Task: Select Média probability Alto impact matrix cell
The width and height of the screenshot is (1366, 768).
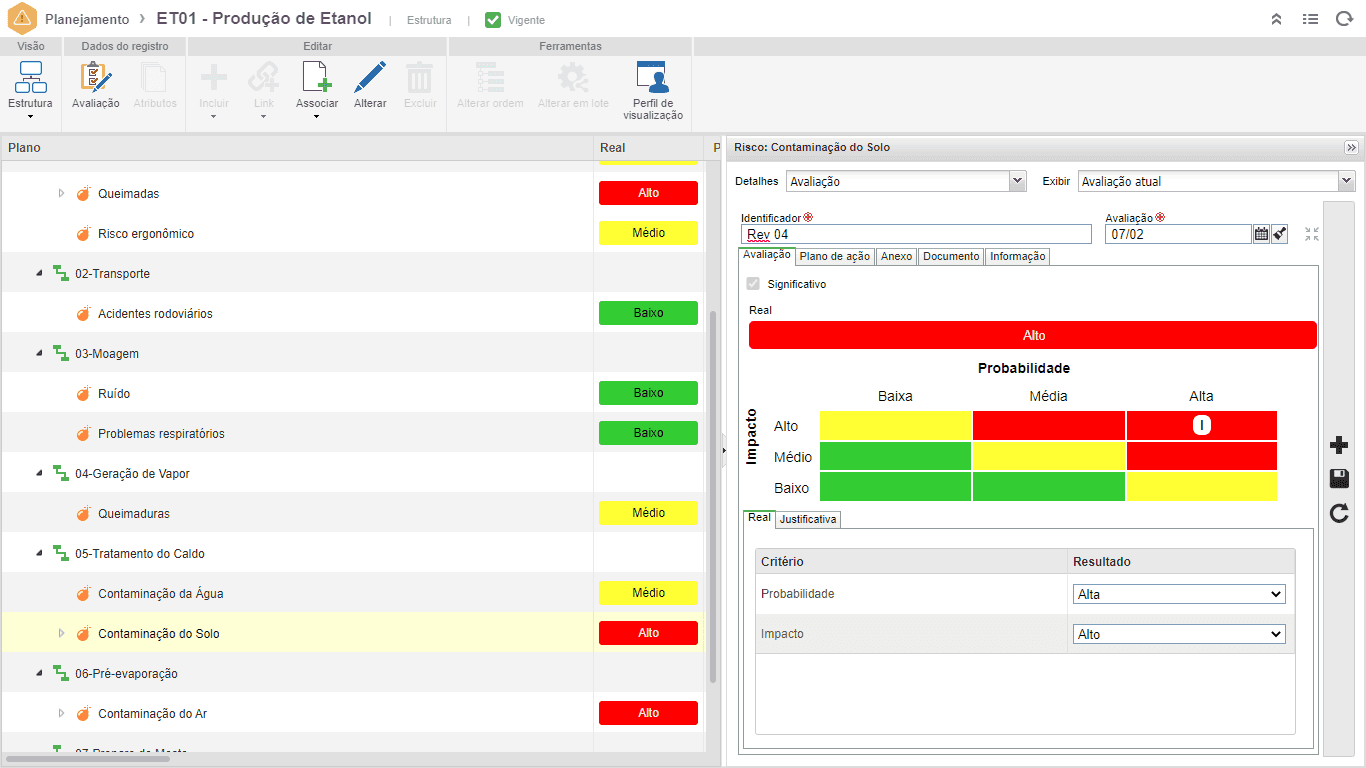Action: (x=1048, y=425)
